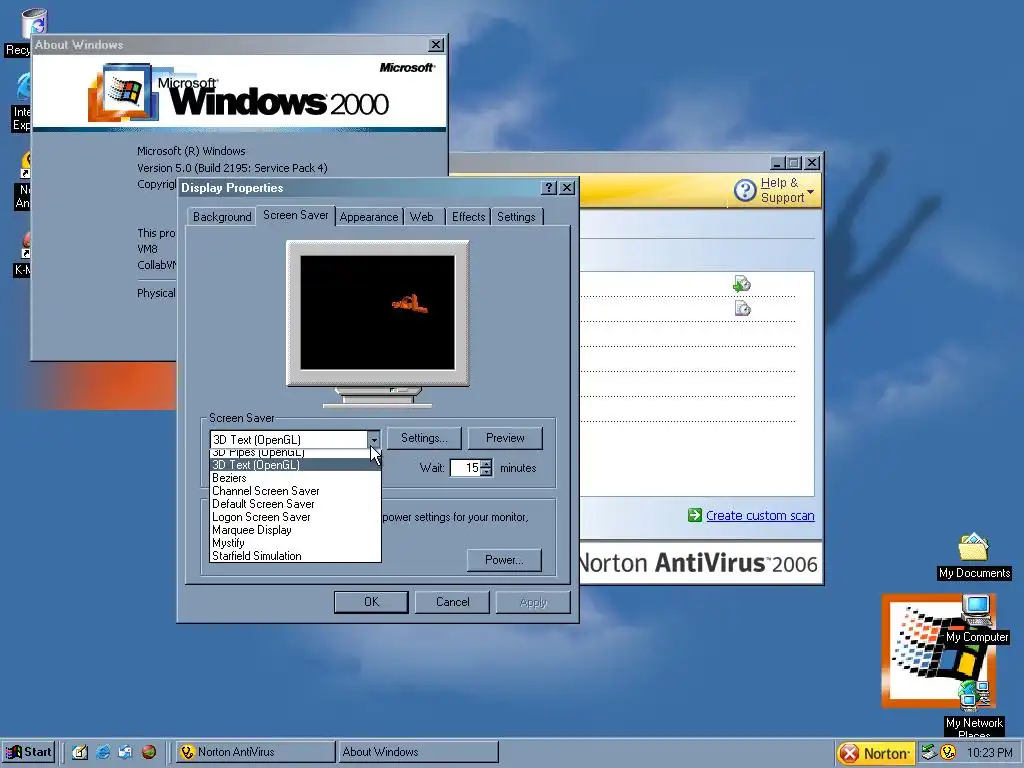This screenshot has height=768, width=1024.
Task: Open the My Computer desktop icon
Action: click(977, 619)
